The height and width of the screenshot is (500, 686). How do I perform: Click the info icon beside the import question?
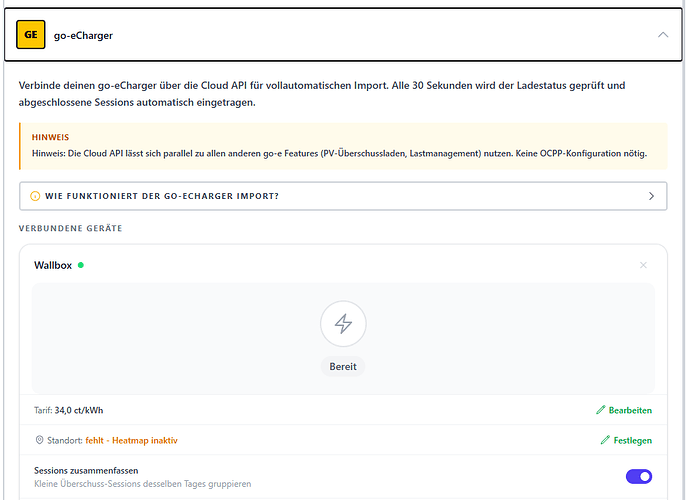[35, 196]
